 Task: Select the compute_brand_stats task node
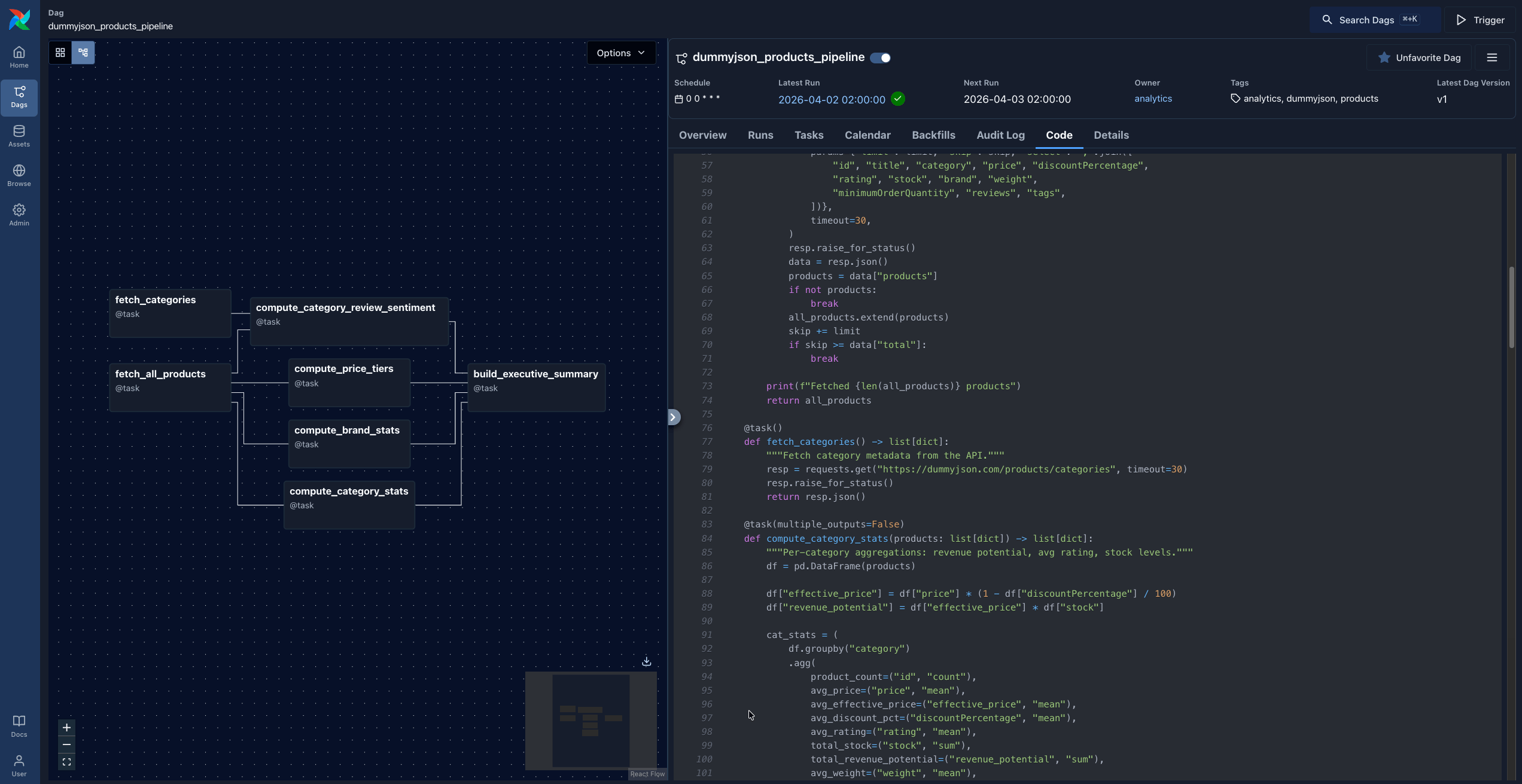coord(349,444)
